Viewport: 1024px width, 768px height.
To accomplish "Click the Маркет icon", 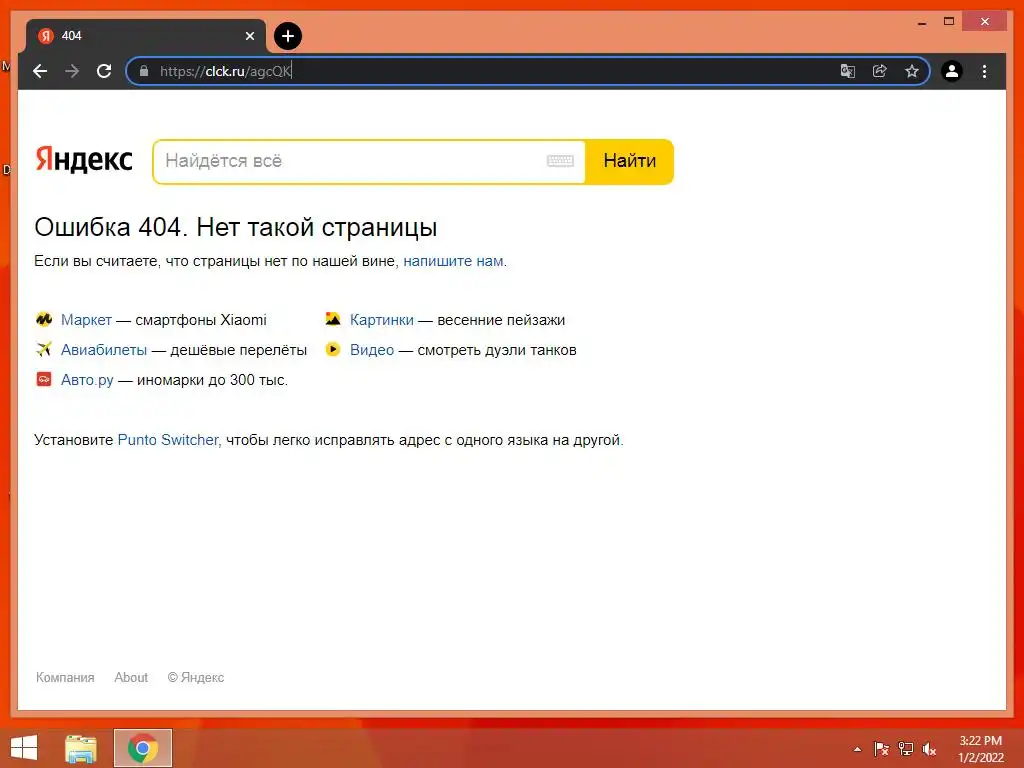I will tap(44, 319).
